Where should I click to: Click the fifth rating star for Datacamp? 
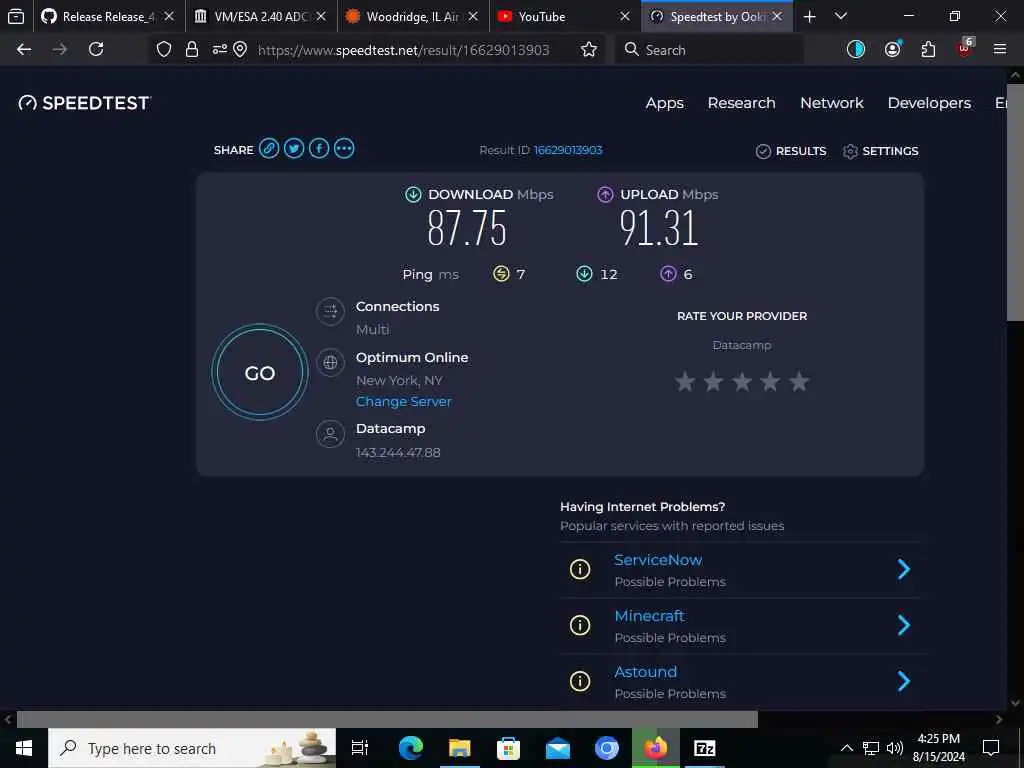(799, 381)
